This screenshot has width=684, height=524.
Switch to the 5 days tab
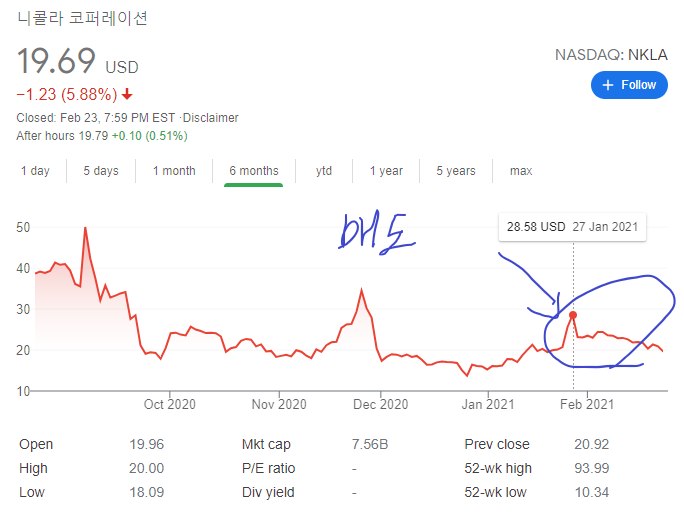[x=101, y=171]
